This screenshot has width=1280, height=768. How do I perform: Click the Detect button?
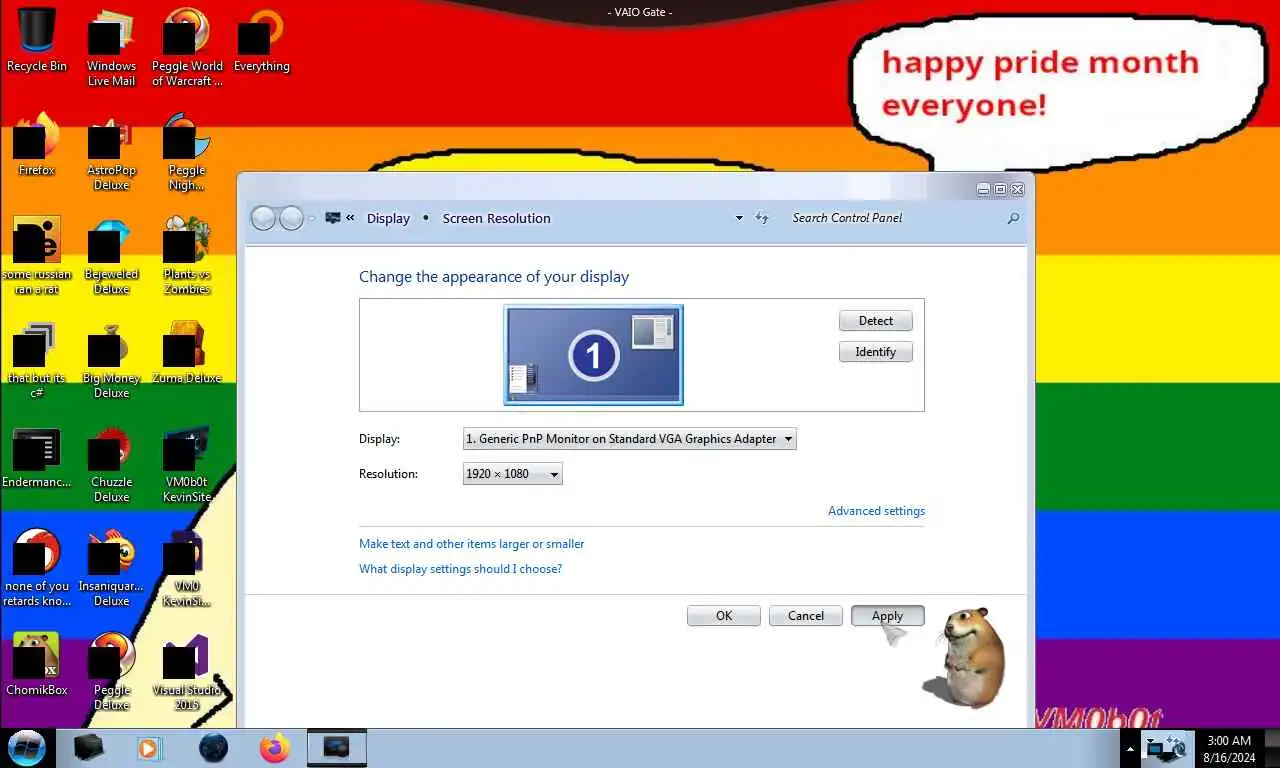click(x=875, y=321)
